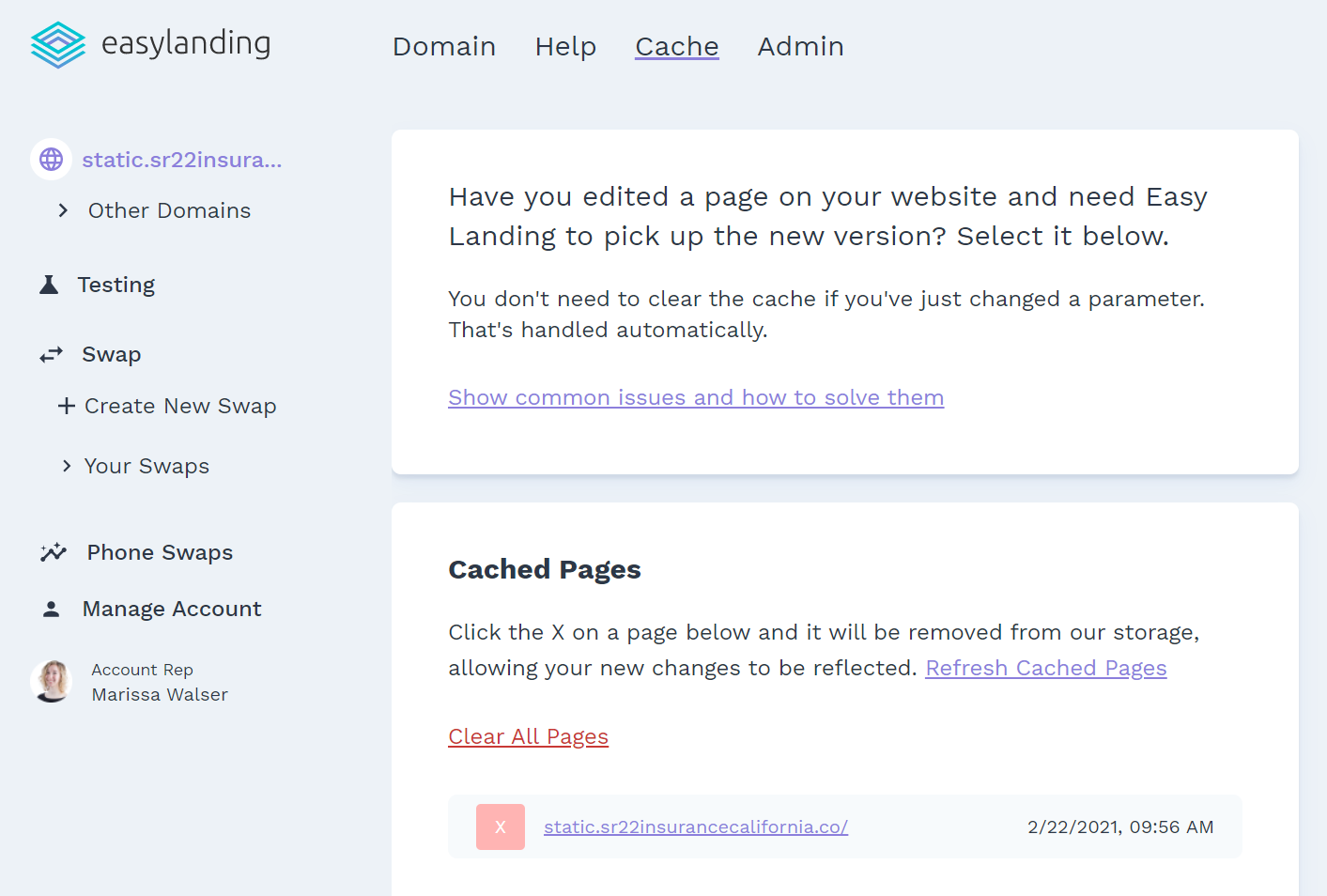Open the Cache menu item
The height and width of the screenshot is (896, 1327).
[677, 46]
